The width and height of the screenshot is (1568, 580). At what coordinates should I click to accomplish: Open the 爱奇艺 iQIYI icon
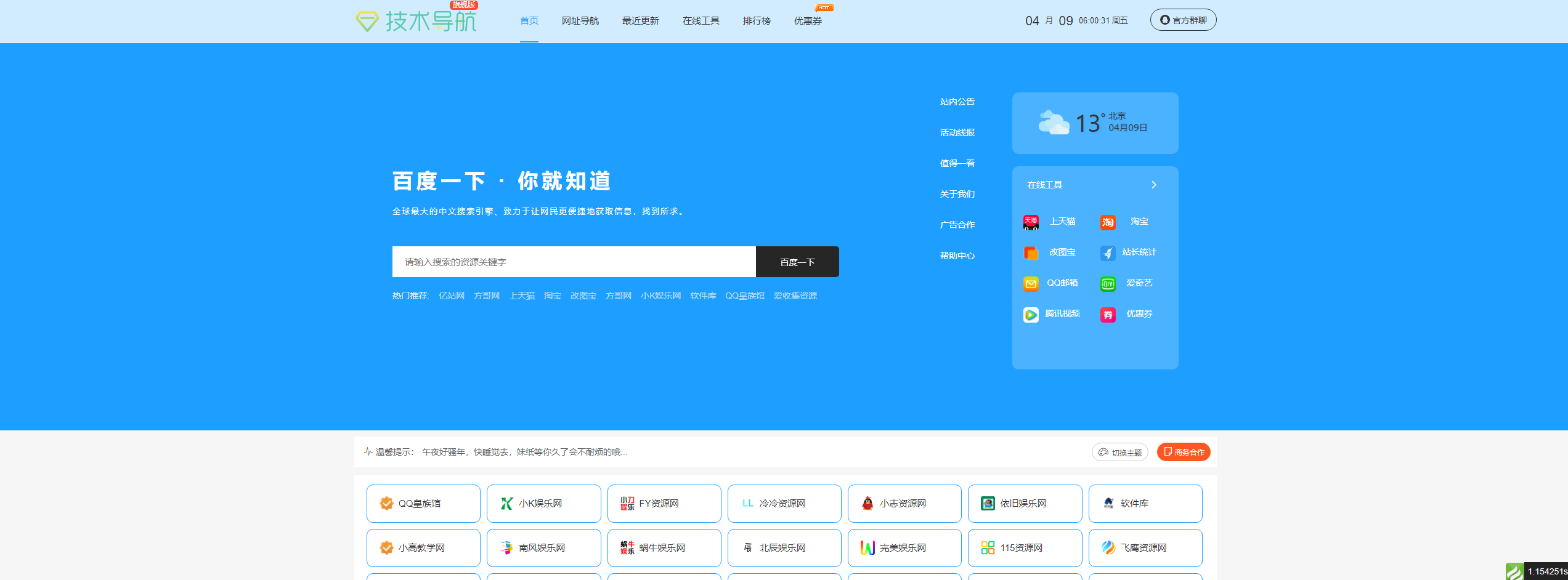pos(1108,284)
